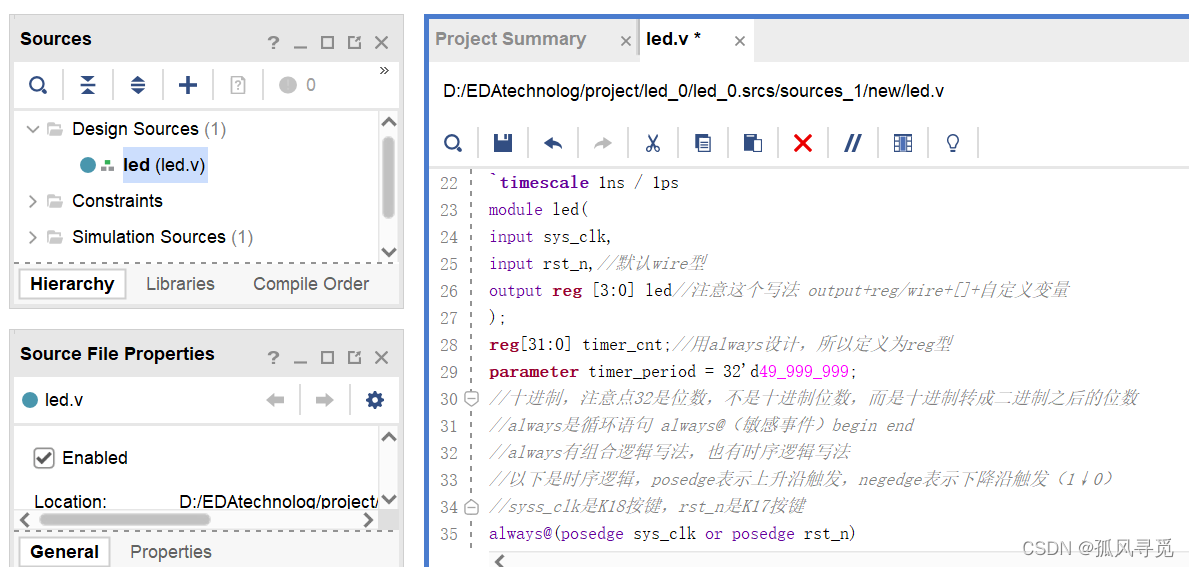Close the Project Summary tab

626,42
